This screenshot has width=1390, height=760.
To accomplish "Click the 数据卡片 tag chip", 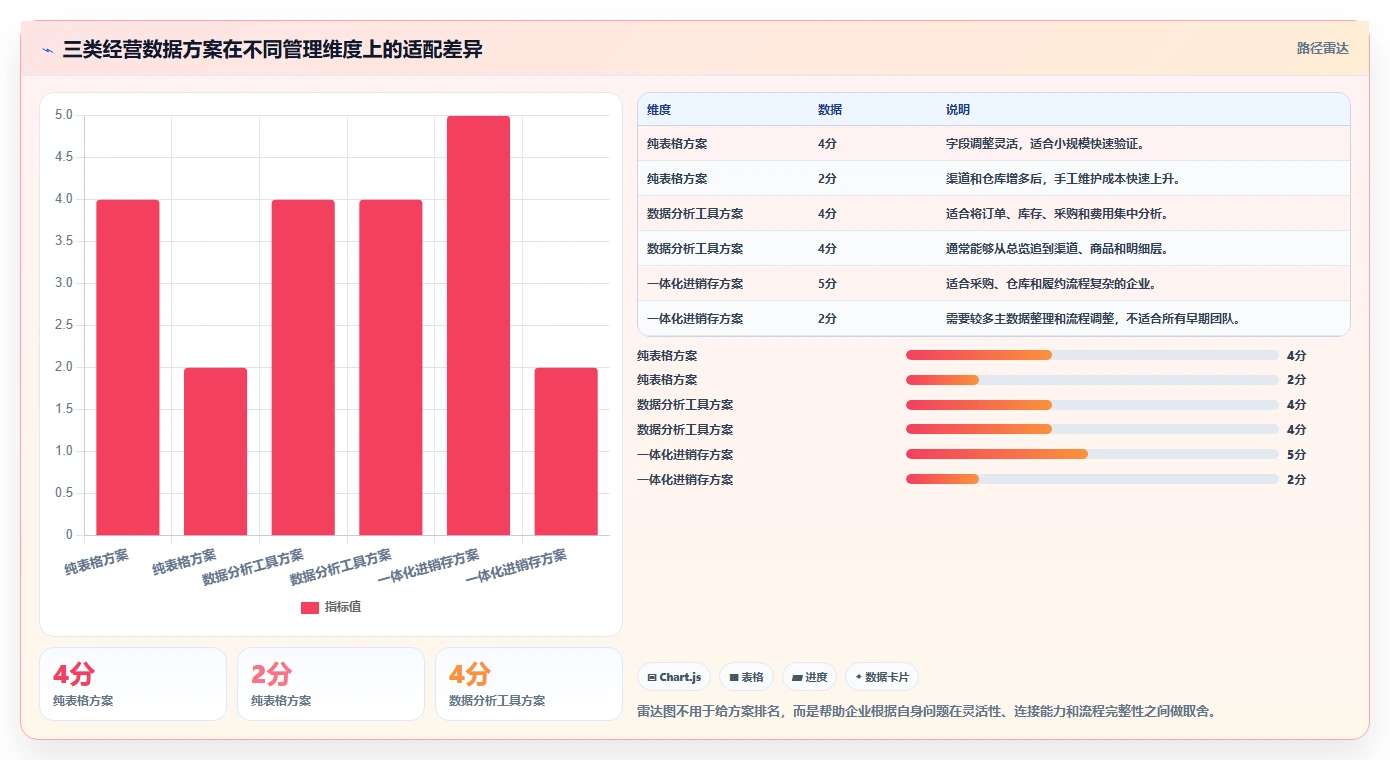I will click(882, 677).
